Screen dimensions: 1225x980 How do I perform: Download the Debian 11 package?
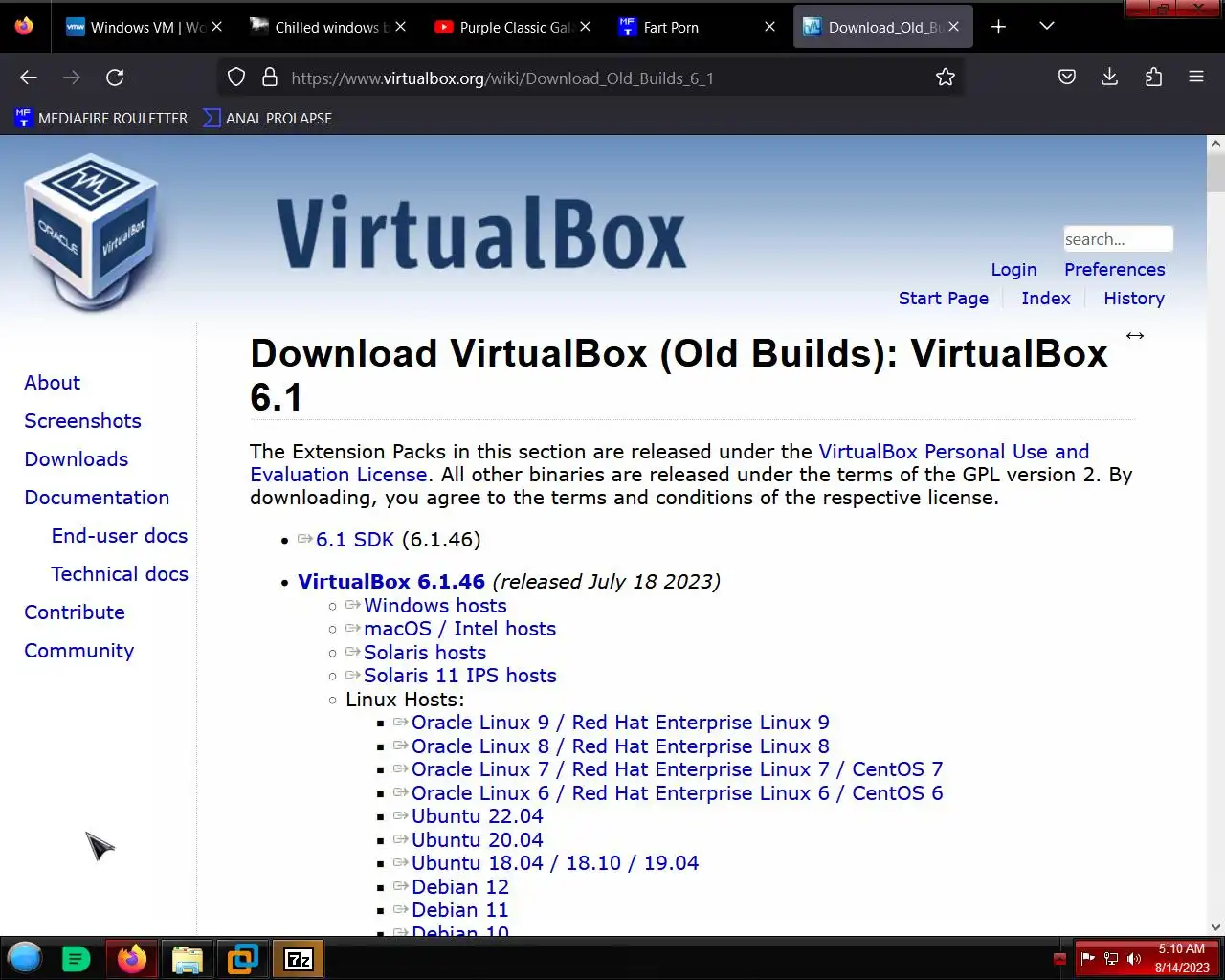coord(459,910)
